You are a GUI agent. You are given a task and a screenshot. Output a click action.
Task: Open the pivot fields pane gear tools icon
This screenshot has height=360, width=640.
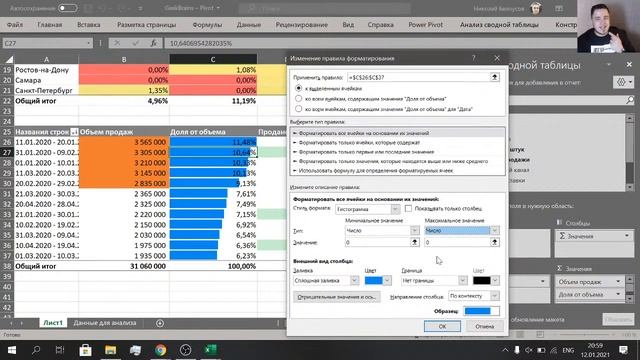(x=624, y=82)
